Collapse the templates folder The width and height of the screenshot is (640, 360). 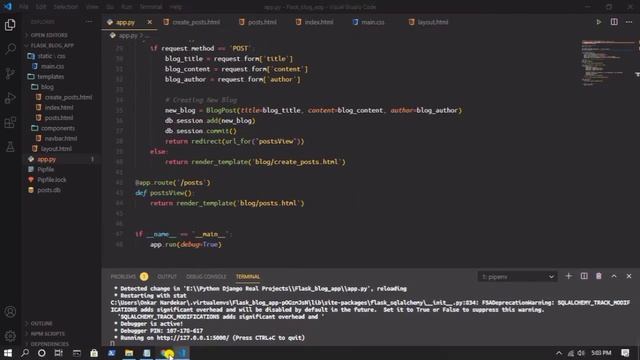pyautogui.click(x=50, y=76)
